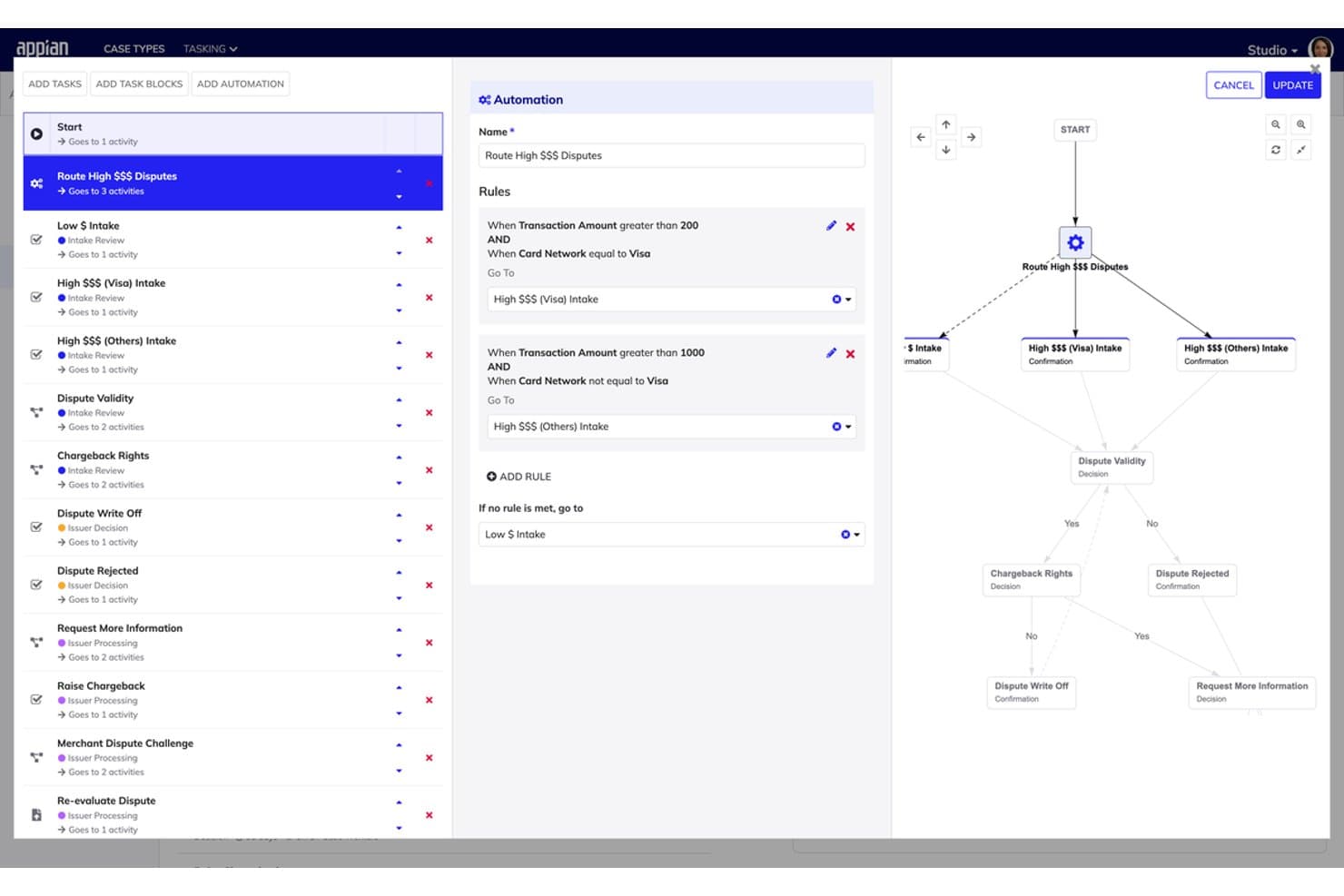Delete the rule greater than 200
This screenshot has width=1344, height=896.
point(851,227)
